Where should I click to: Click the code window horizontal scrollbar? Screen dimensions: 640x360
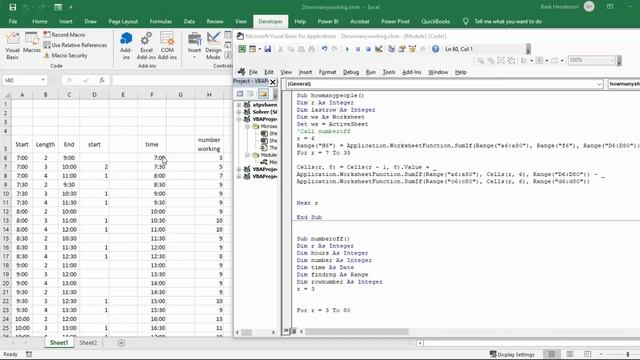tap(357, 331)
